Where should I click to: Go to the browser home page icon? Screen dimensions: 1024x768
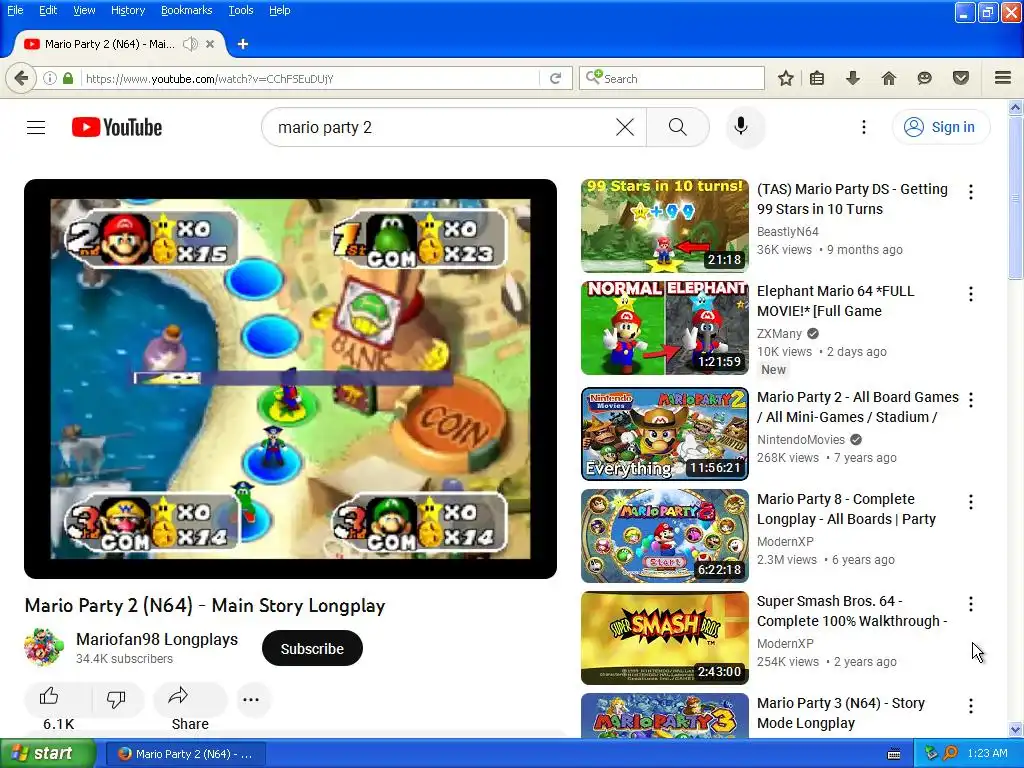coord(888,78)
